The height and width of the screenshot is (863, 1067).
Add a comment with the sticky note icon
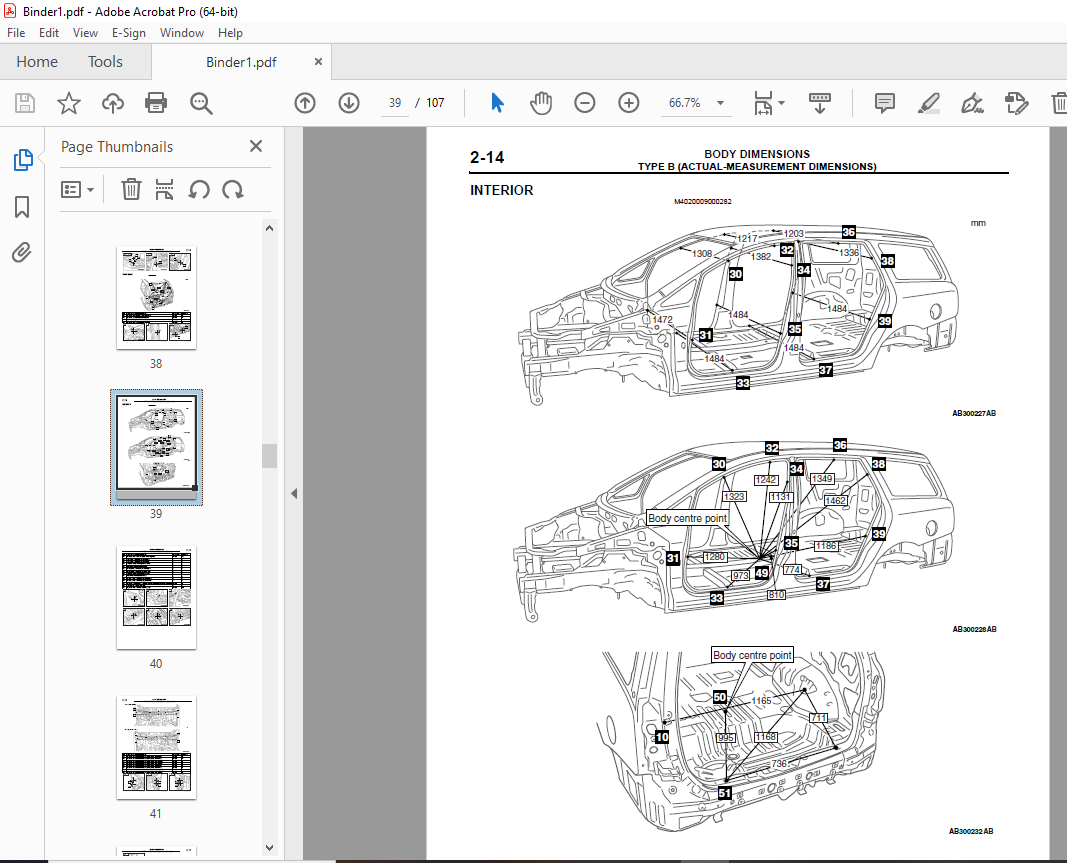click(884, 103)
